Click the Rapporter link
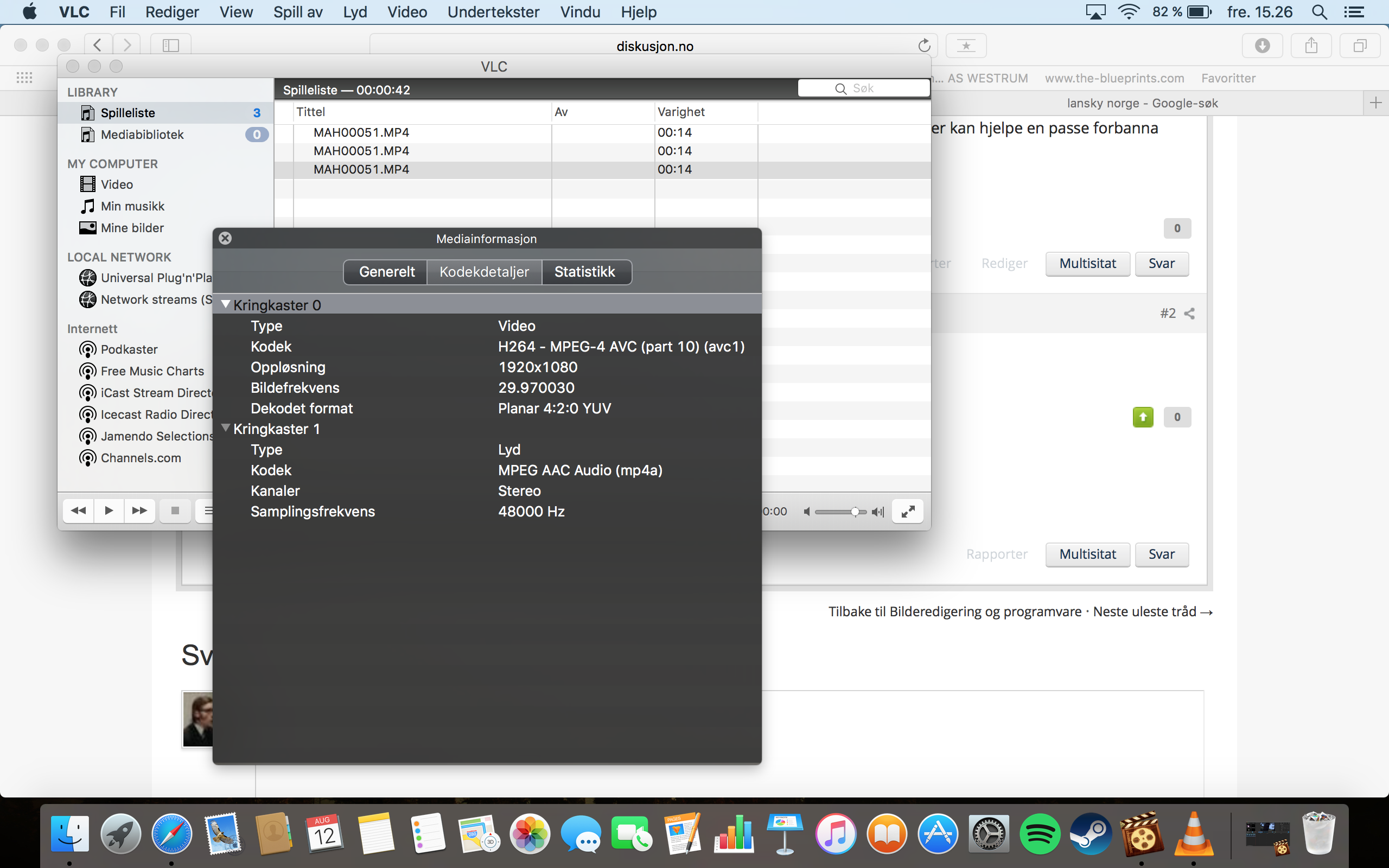The height and width of the screenshot is (868, 1389). [996, 554]
